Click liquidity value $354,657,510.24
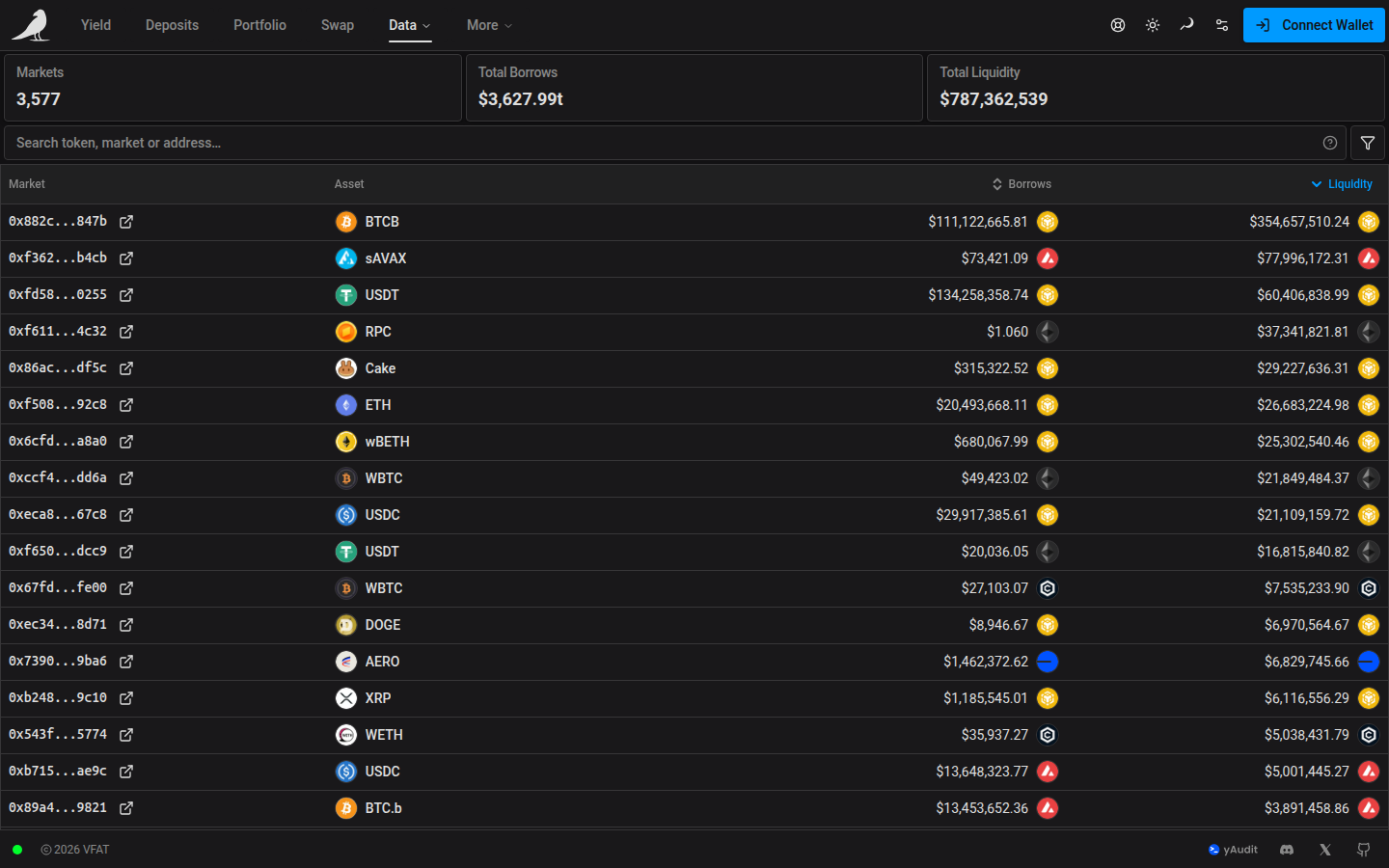 click(x=1299, y=222)
